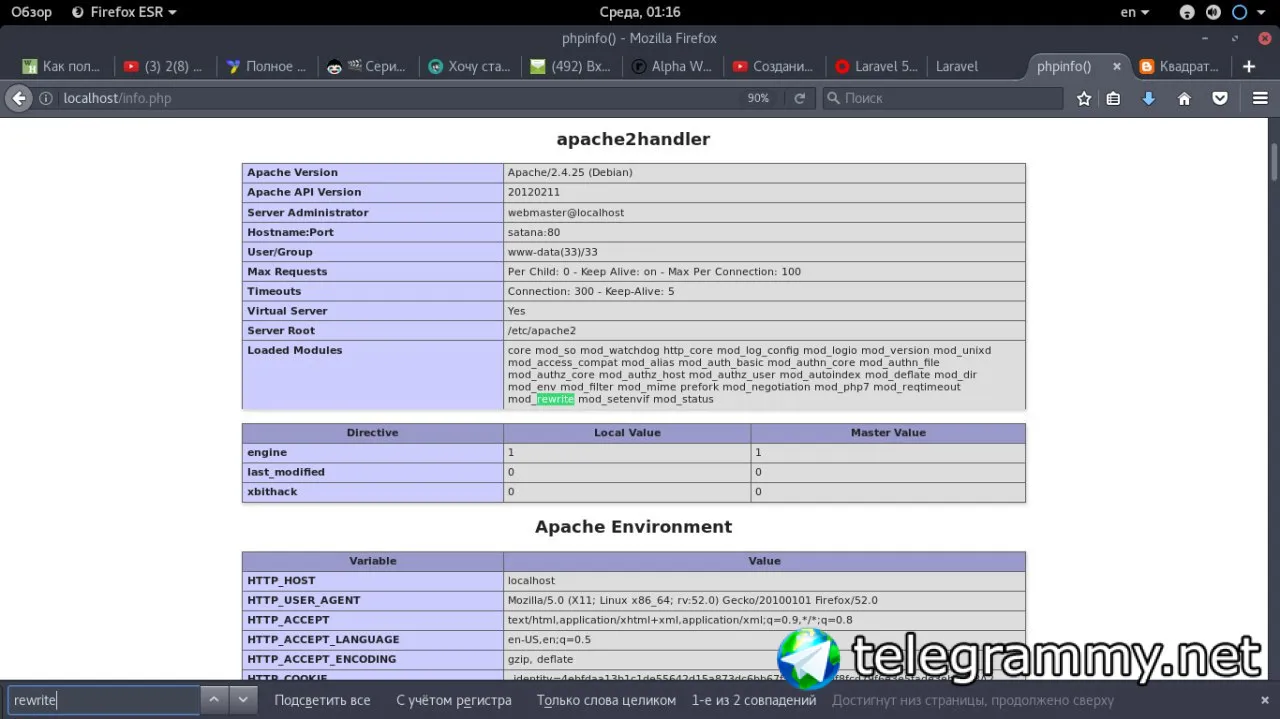This screenshot has height=719, width=1280.
Task: Close the find bar
Action: [x=1265, y=700]
